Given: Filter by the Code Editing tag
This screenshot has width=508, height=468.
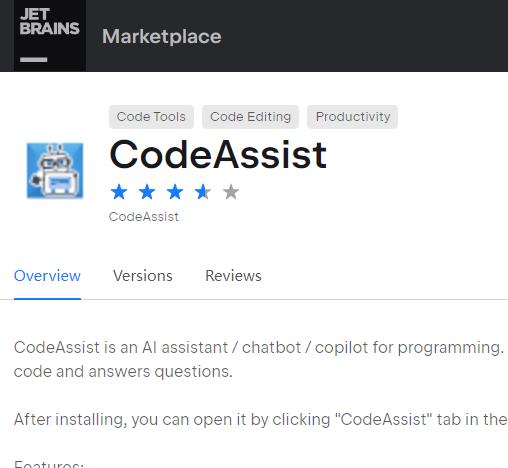Looking at the screenshot, I should point(250,117).
